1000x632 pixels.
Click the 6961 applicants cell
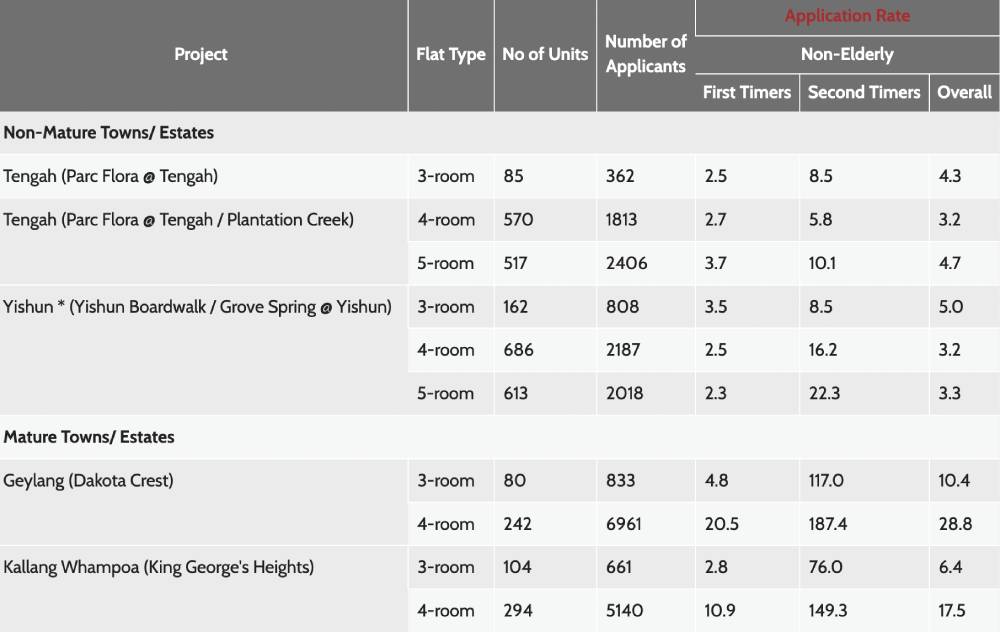[645, 524]
